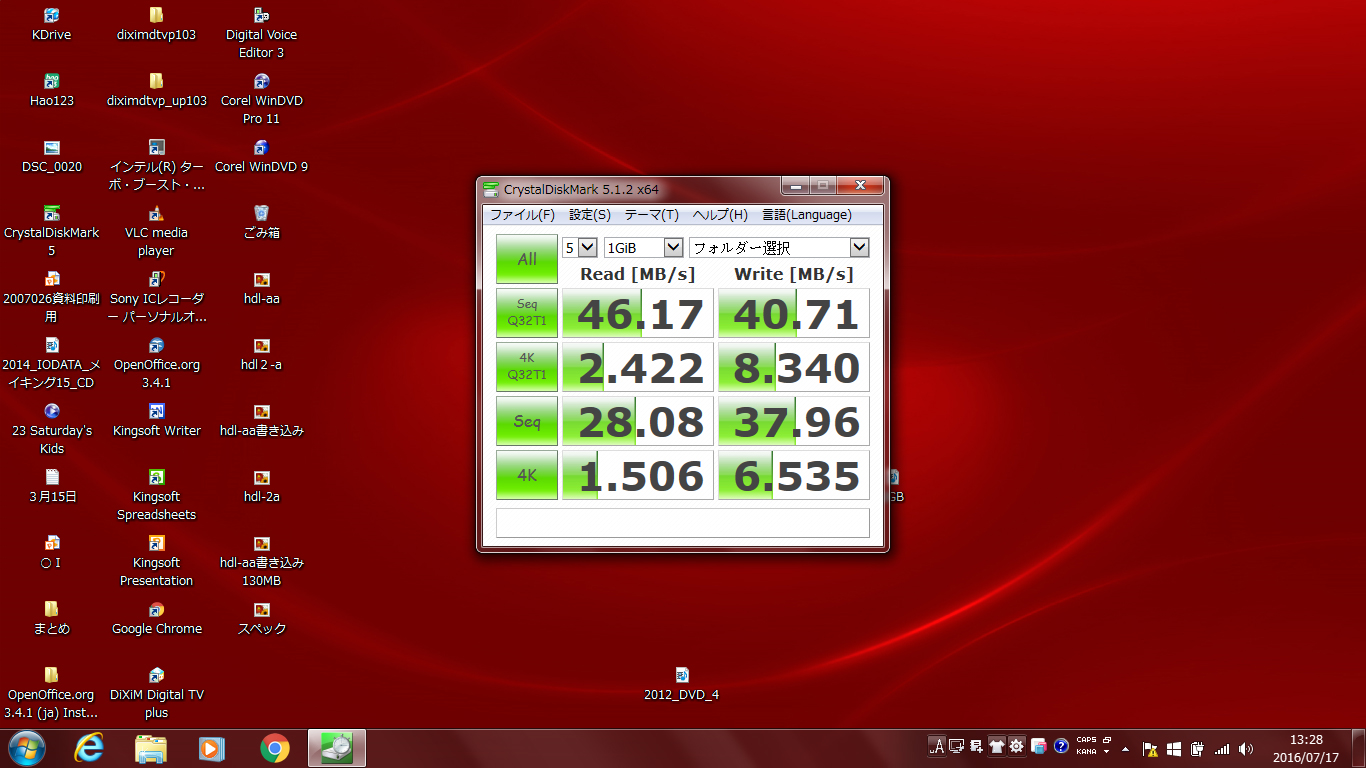
Task: Run the plain Seq benchmark test
Action: [x=527, y=421]
